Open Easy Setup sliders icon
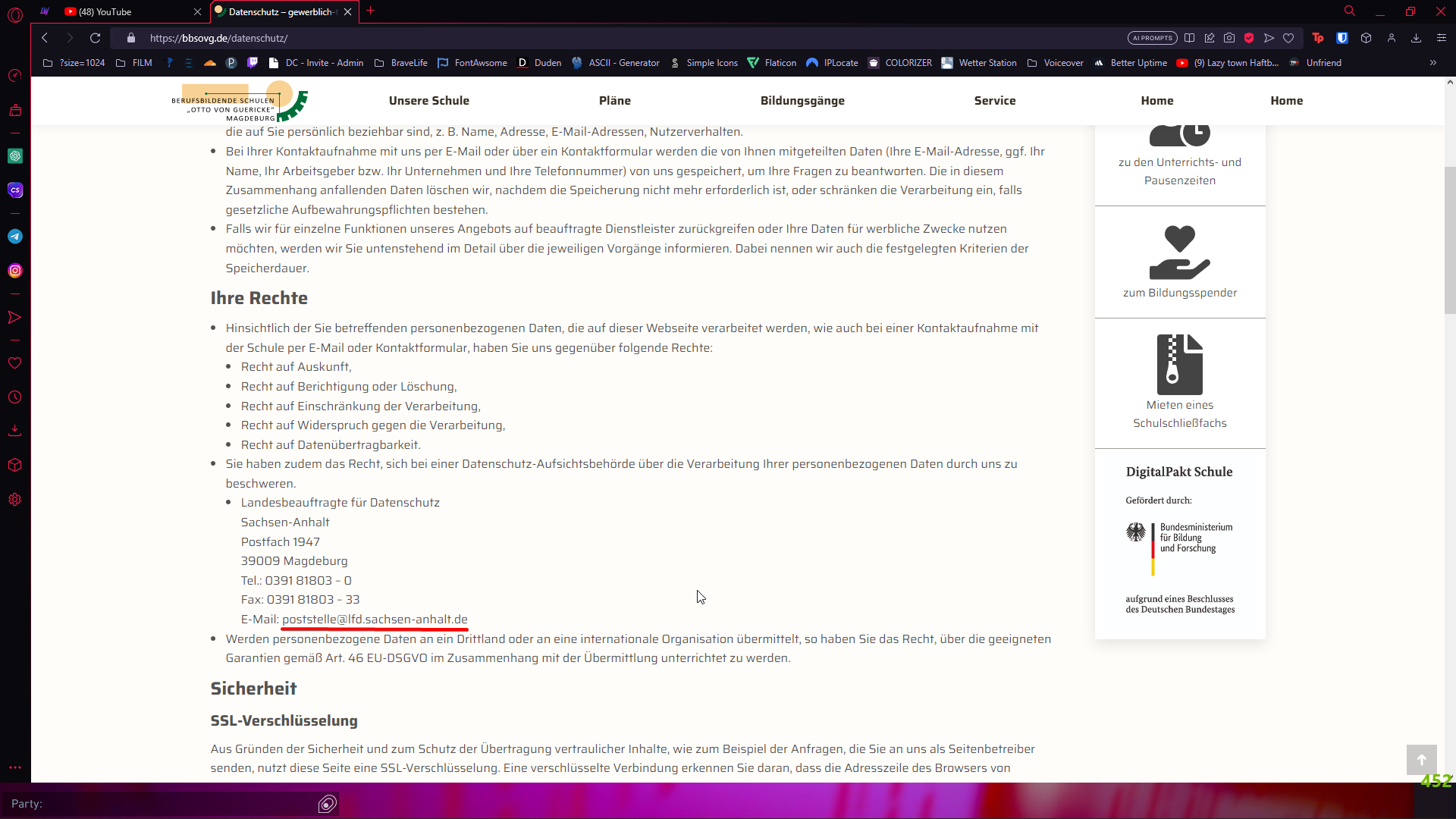 (x=1441, y=38)
